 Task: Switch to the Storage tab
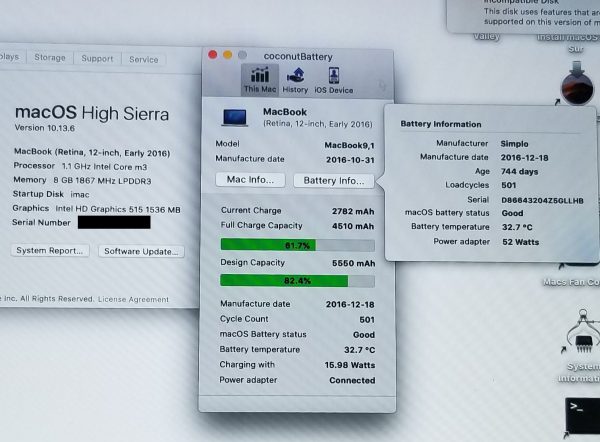[x=50, y=59]
